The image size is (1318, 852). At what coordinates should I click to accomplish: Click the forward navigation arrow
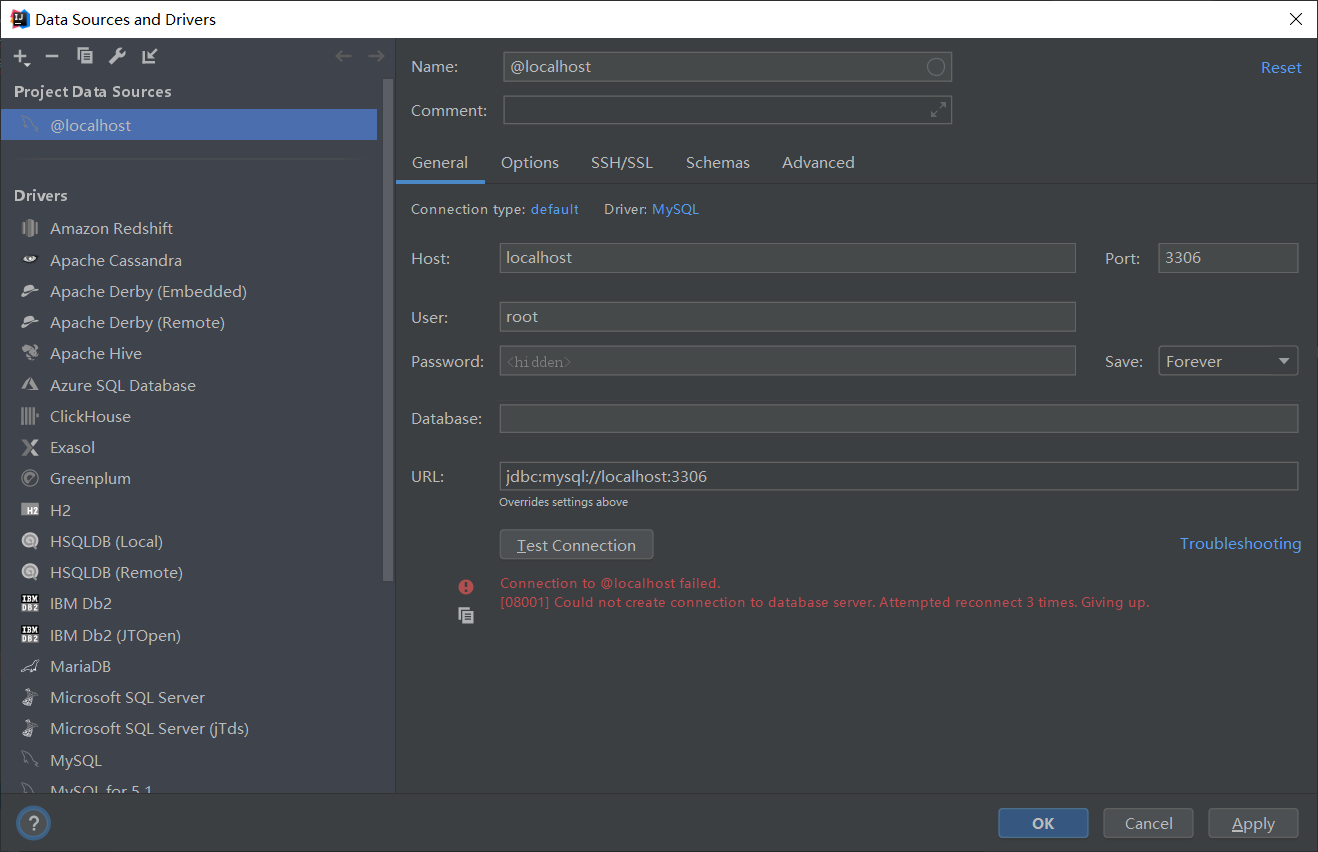click(x=376, y=56)
